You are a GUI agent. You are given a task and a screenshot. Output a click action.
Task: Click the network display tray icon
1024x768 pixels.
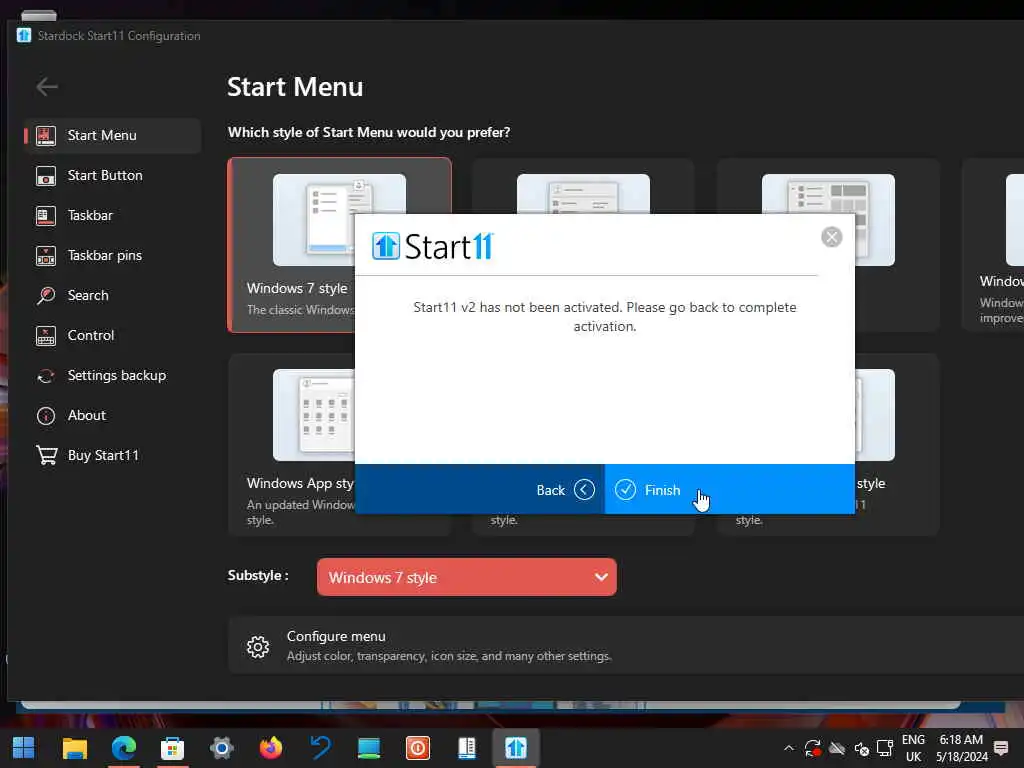pyautogui.click(x=886, y=748)
